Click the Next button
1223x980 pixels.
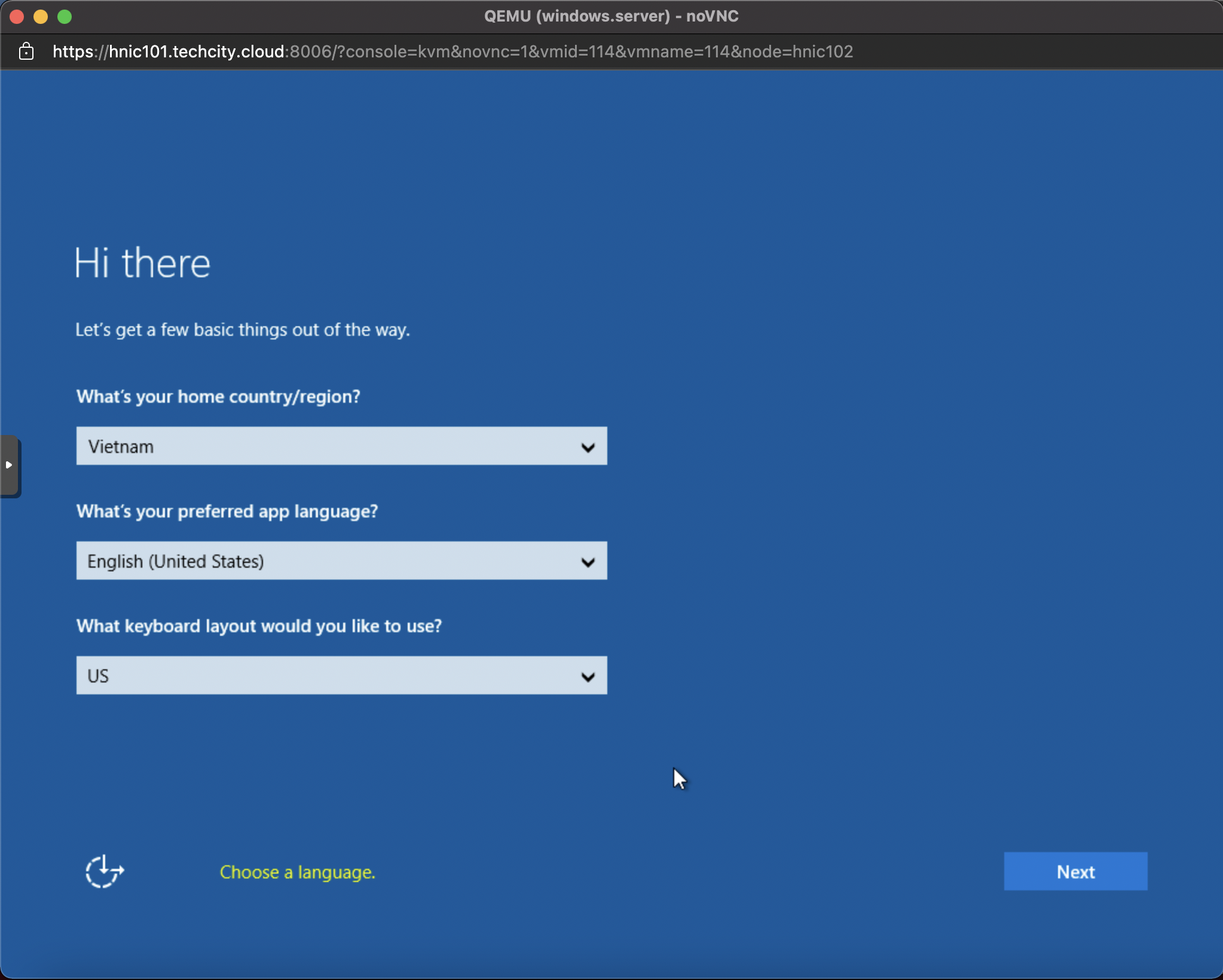click(x=1075, y=871)
